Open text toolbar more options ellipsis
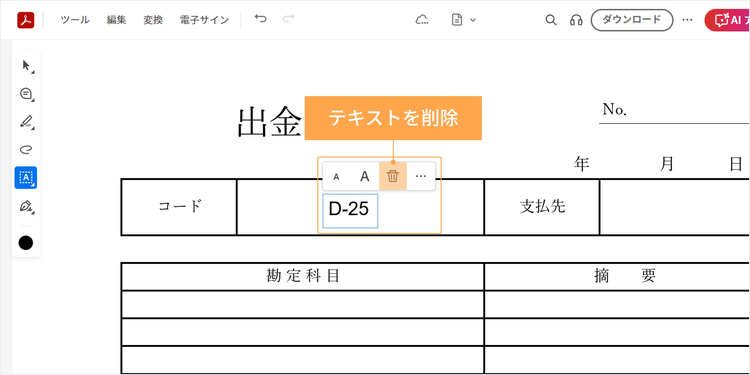Viewport: 750px width, 375px height. [x=421, y=176]
